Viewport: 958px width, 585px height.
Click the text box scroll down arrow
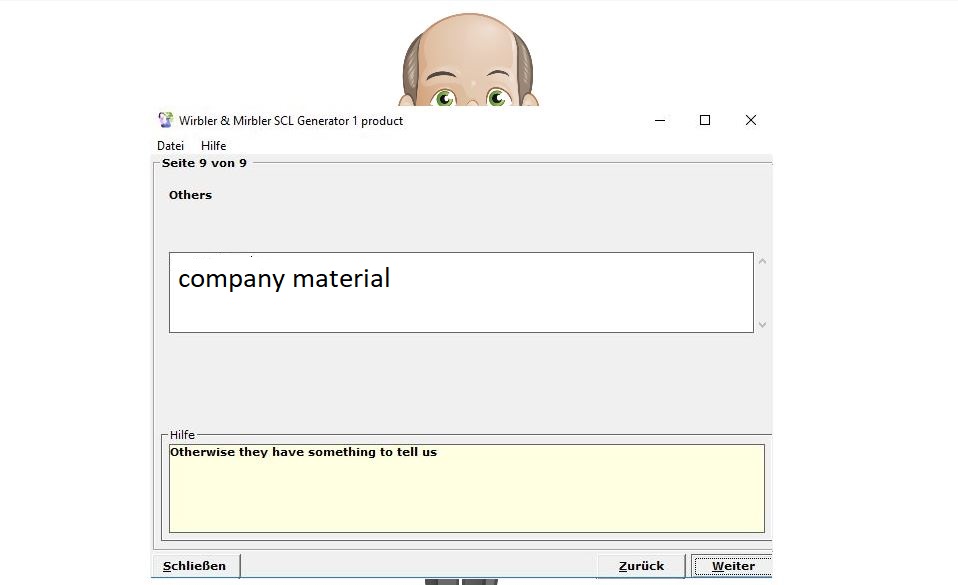(x=762, y=324)
